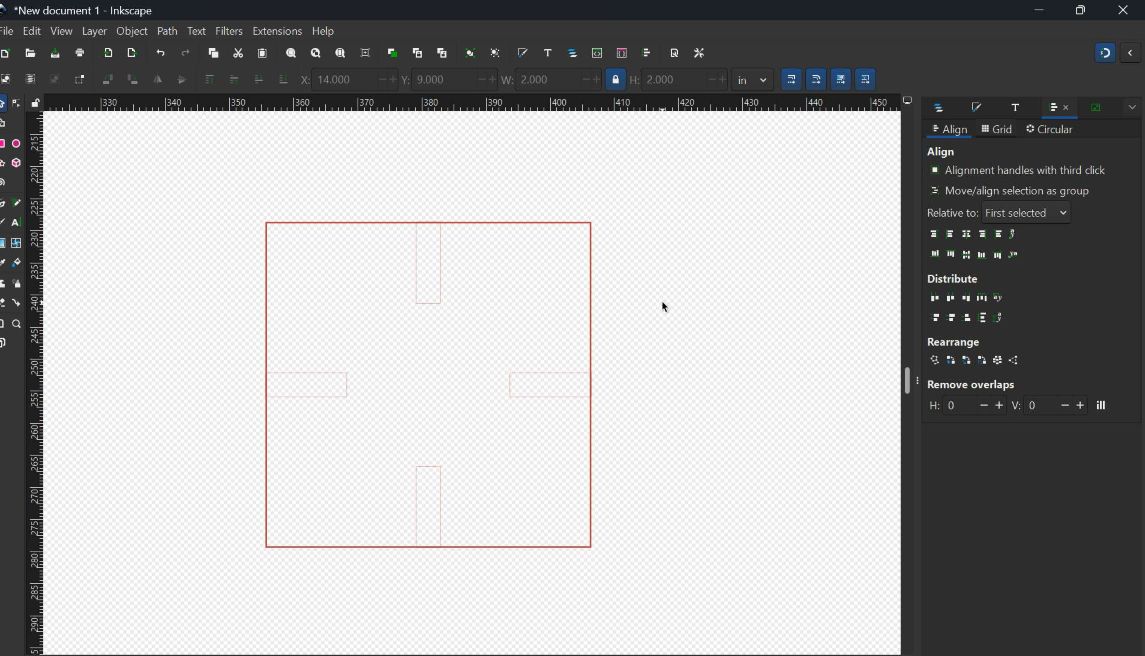
Task: Increase the X position value
Action: coord(393,80)
